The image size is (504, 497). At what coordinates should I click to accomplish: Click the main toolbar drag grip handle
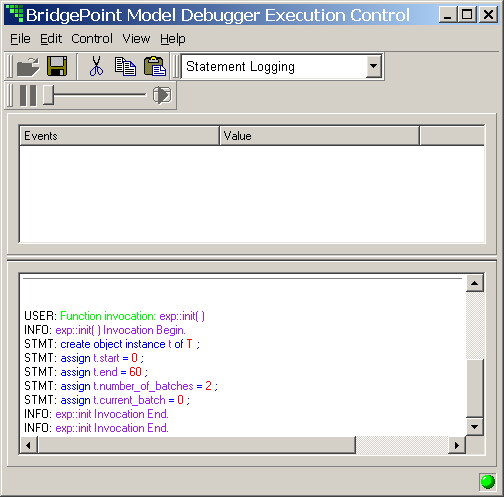click(x=10, y=66)
